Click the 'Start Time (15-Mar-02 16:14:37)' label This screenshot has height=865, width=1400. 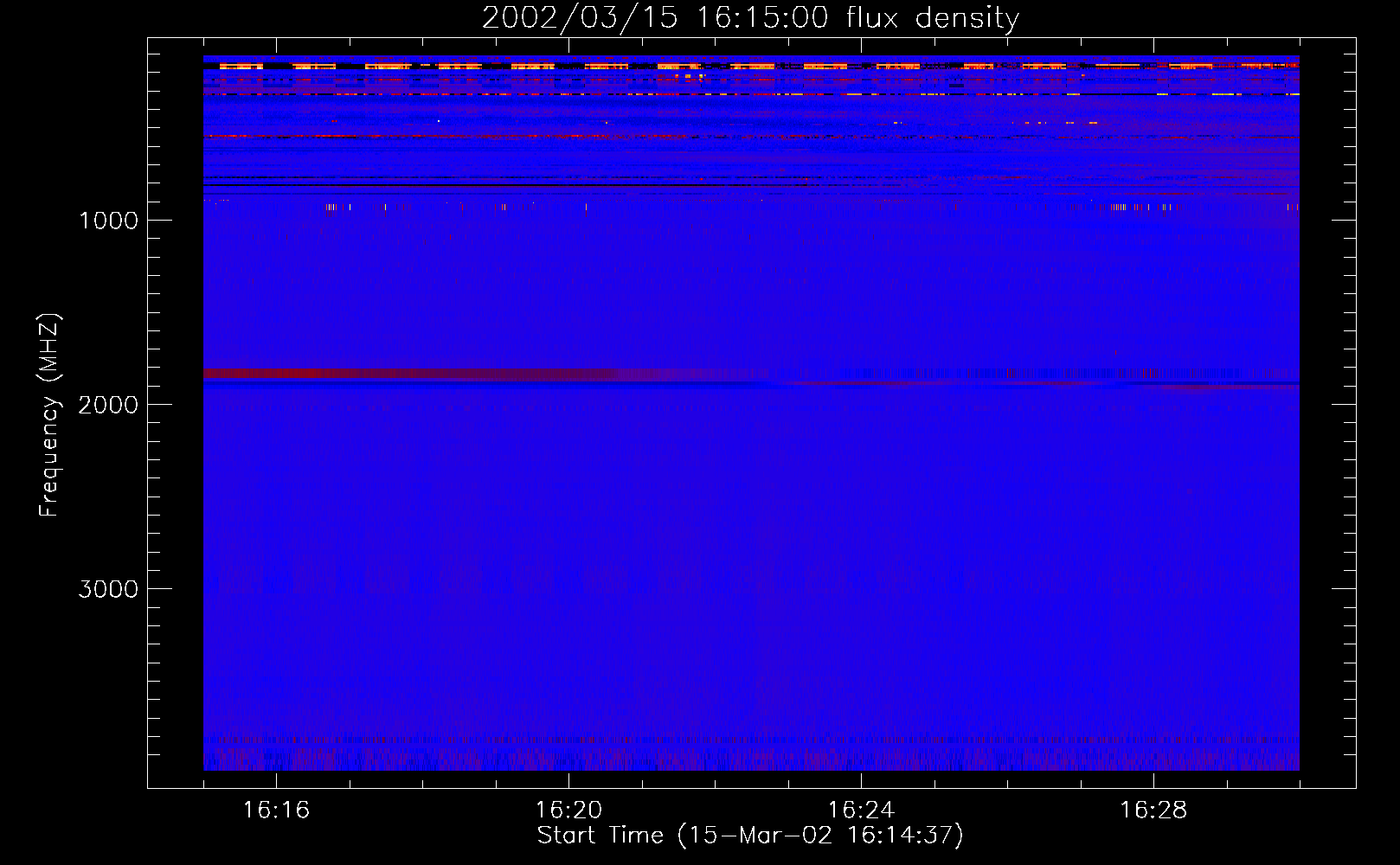(x=750, y=836)
